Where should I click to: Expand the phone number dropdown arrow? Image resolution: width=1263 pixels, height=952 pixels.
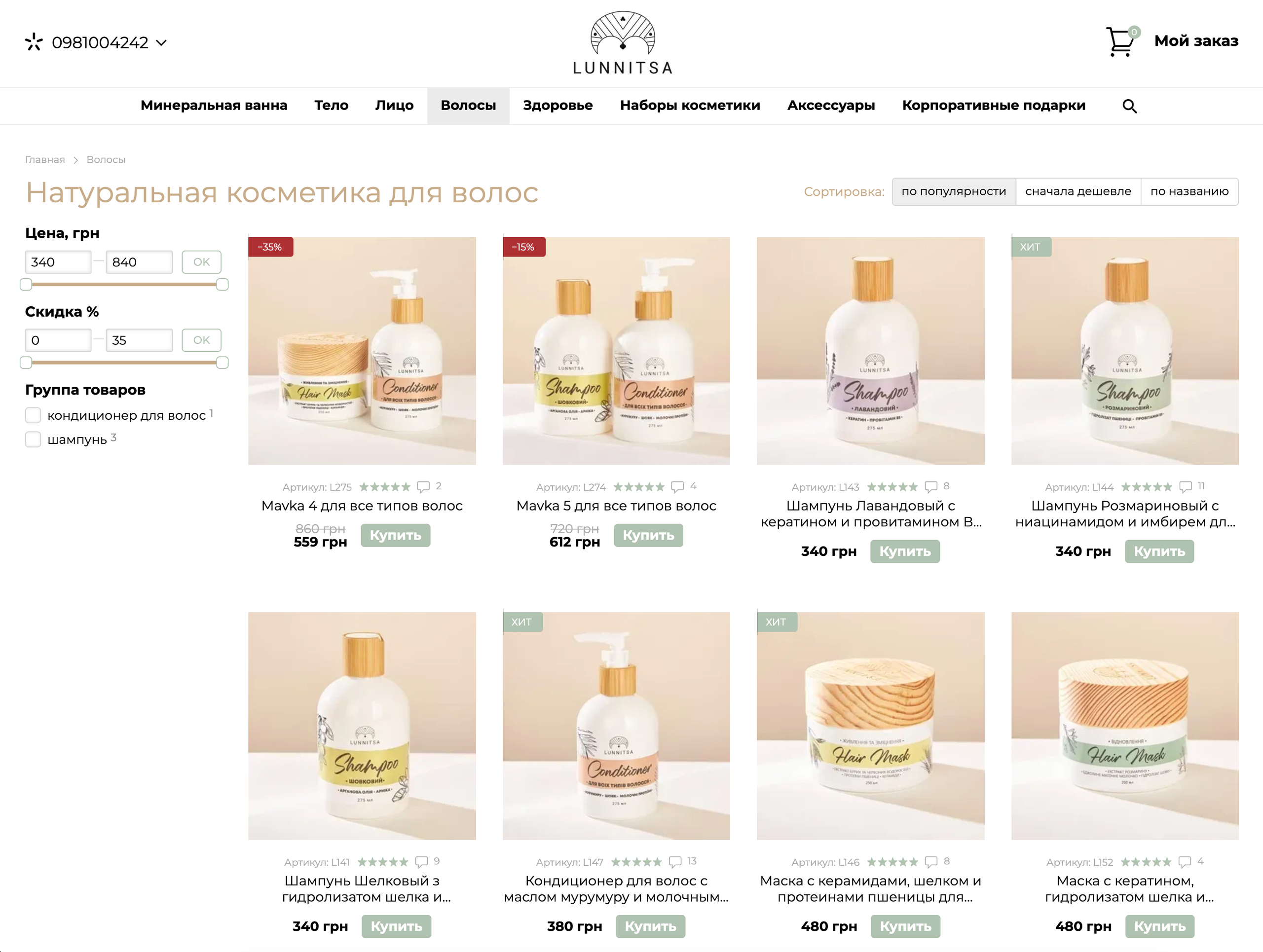162,43
